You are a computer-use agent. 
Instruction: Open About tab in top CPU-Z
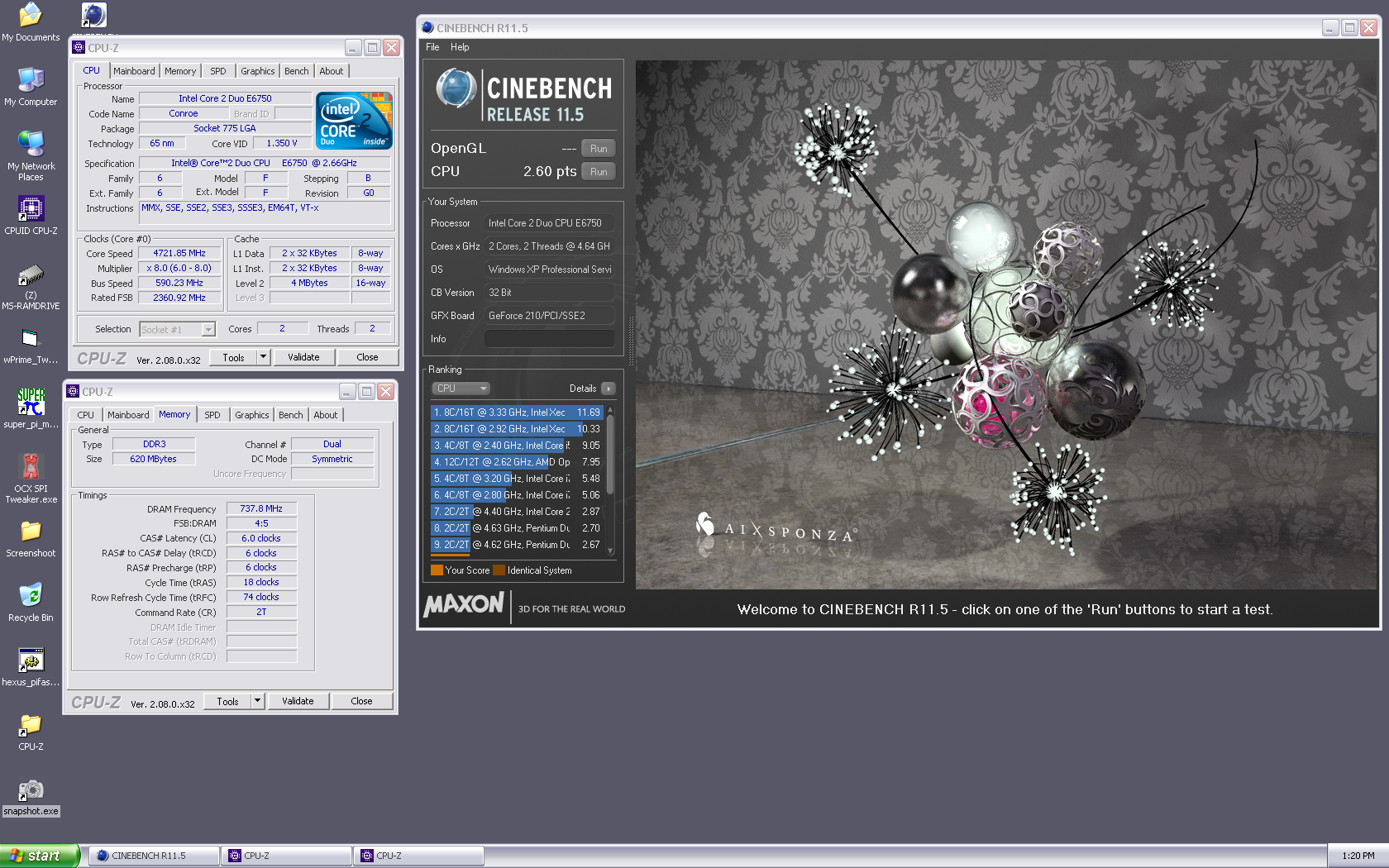(x=332, y=71)
